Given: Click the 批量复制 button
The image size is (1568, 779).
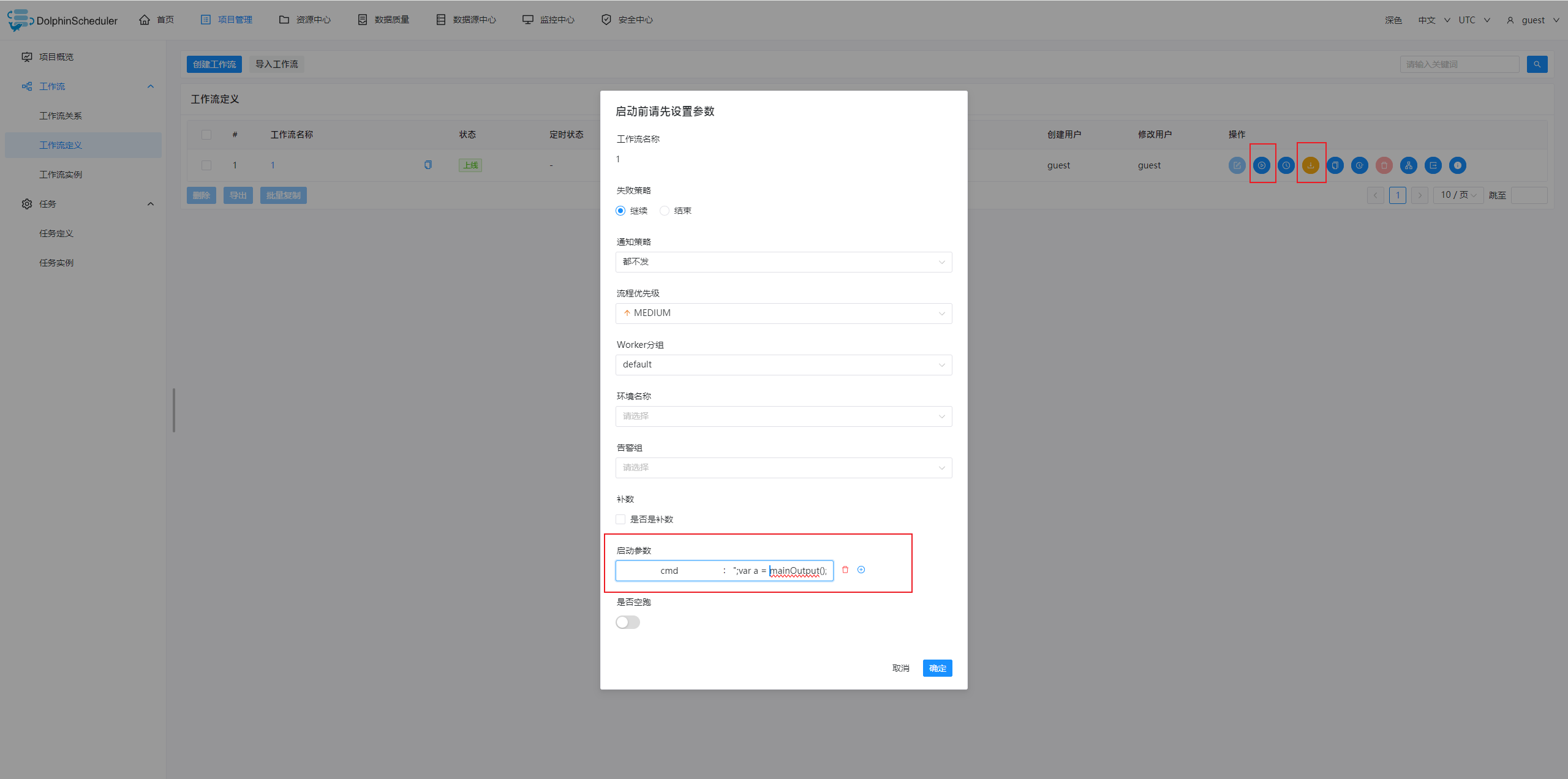Looking at the screenshot, I should [x=284, y=195].
